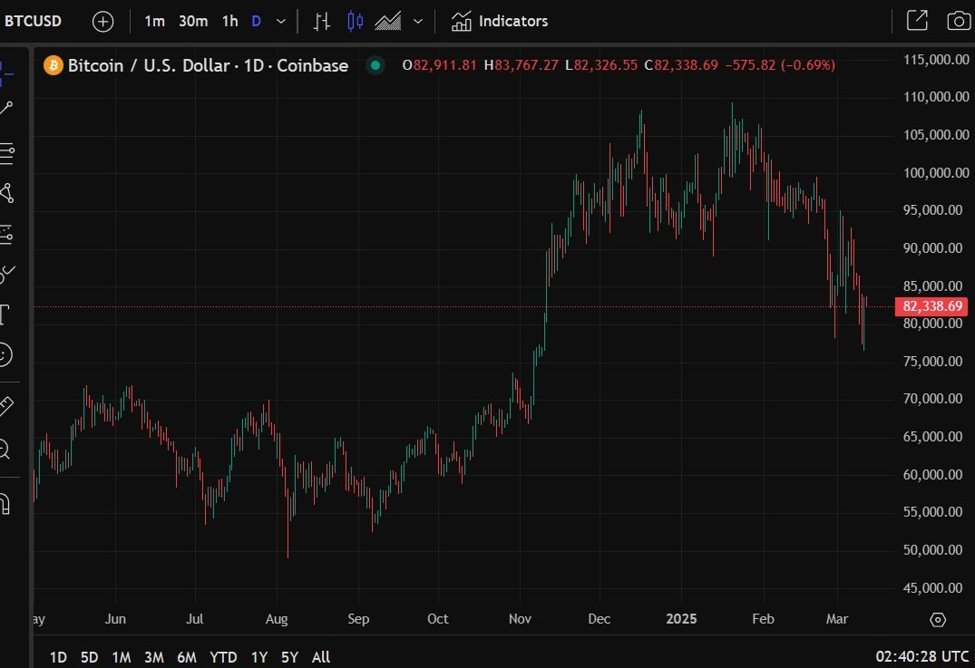Screen dimensions: 975x668
Task: Open chart scale settings gear
Action: [937, 620]
